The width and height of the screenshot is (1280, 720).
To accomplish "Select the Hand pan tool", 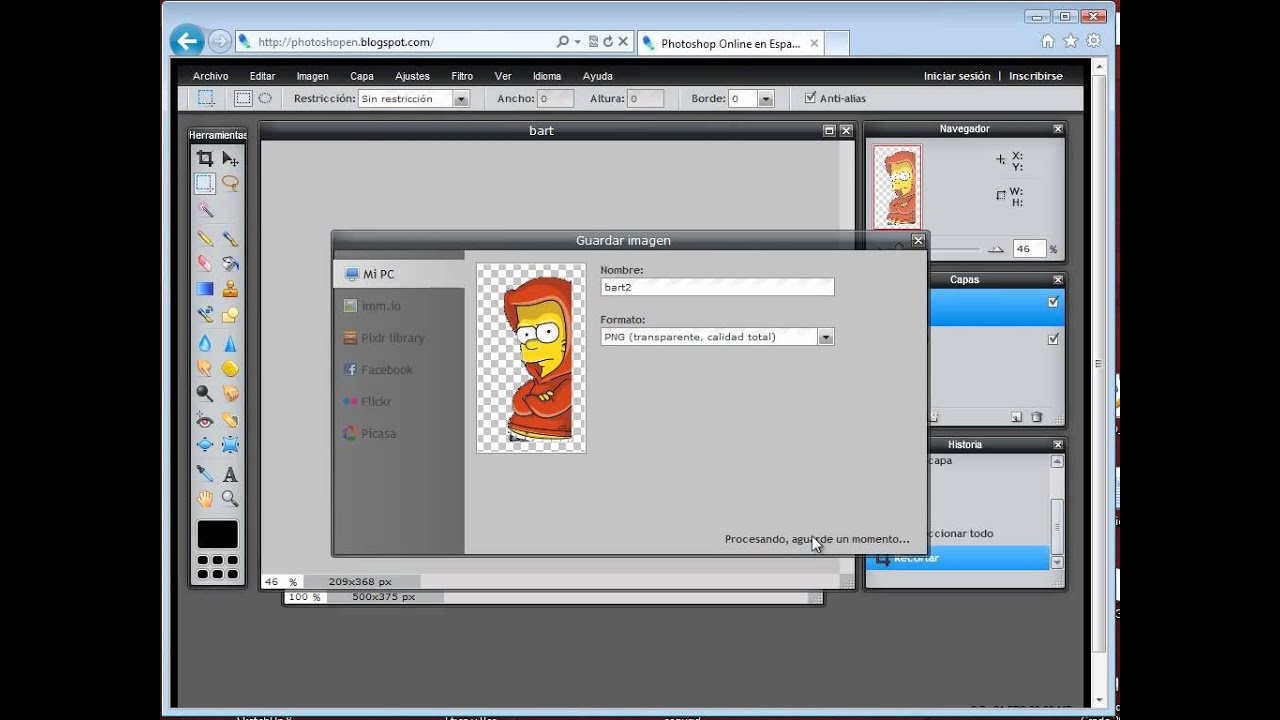I will coord(205,499).
